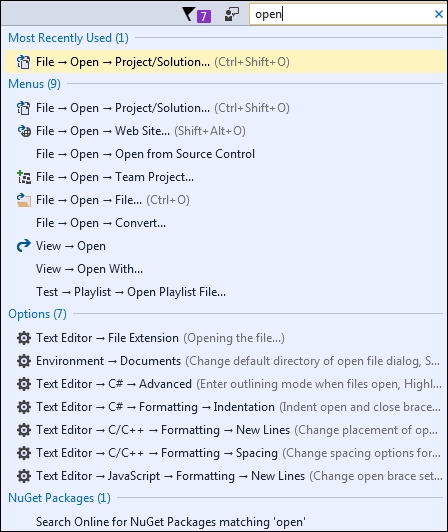The image size is (448, 532).
Task: Click the NuGet Packages (1) category header
Action: (x=59, y=498)
